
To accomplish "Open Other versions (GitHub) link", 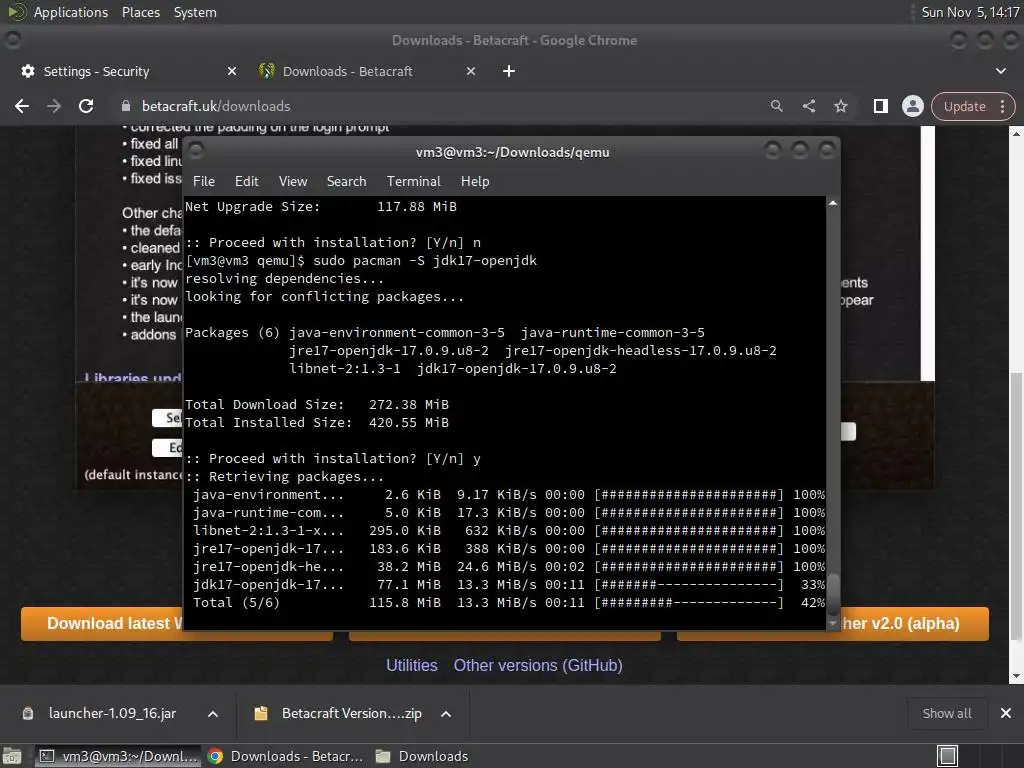I will click(538, 665).
